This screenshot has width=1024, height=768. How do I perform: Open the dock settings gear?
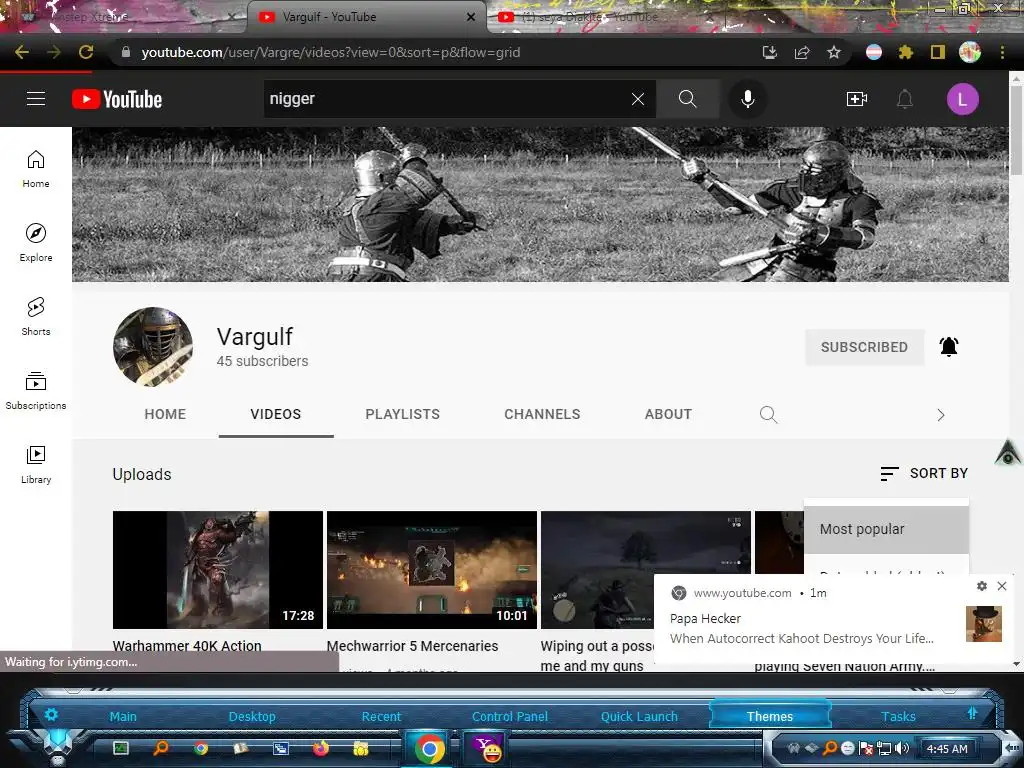51,714
